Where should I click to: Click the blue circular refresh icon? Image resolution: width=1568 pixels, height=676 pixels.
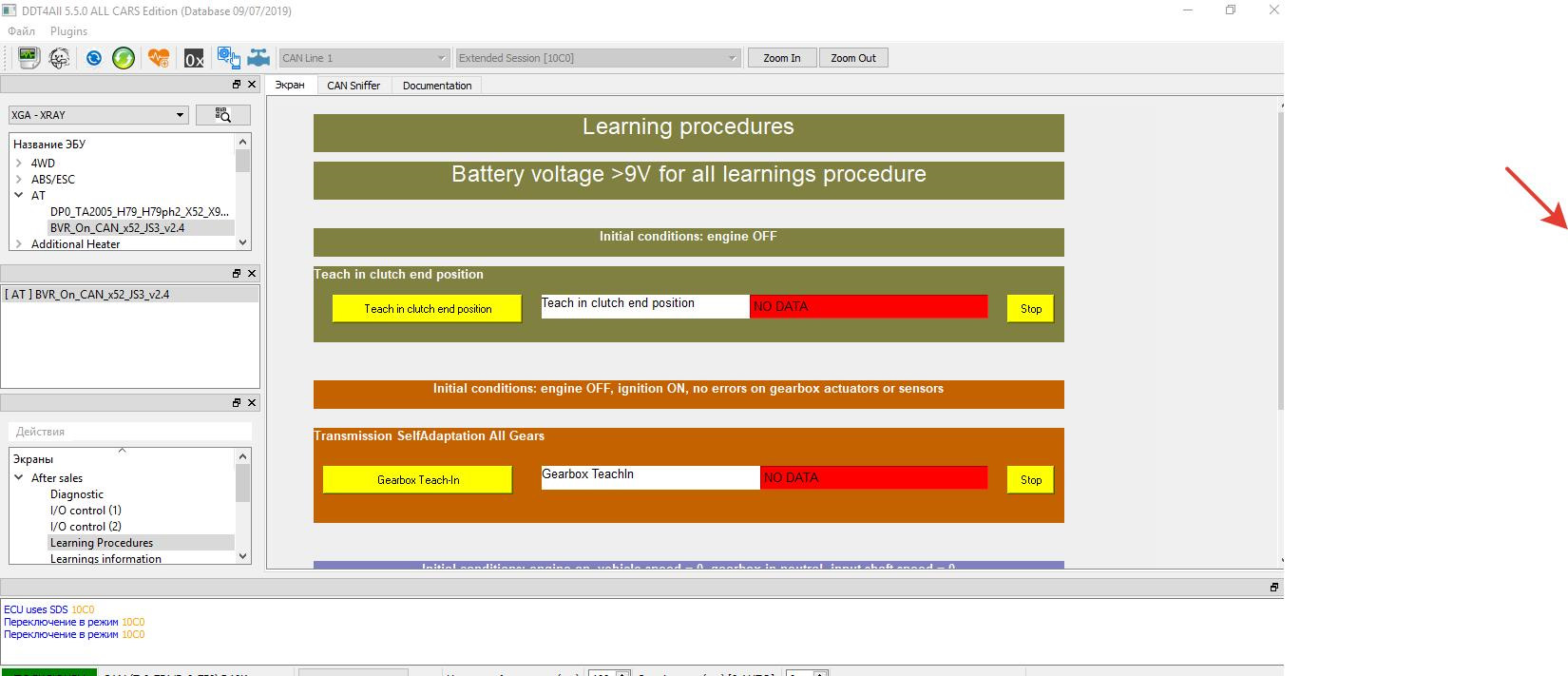tap(93, 58)
